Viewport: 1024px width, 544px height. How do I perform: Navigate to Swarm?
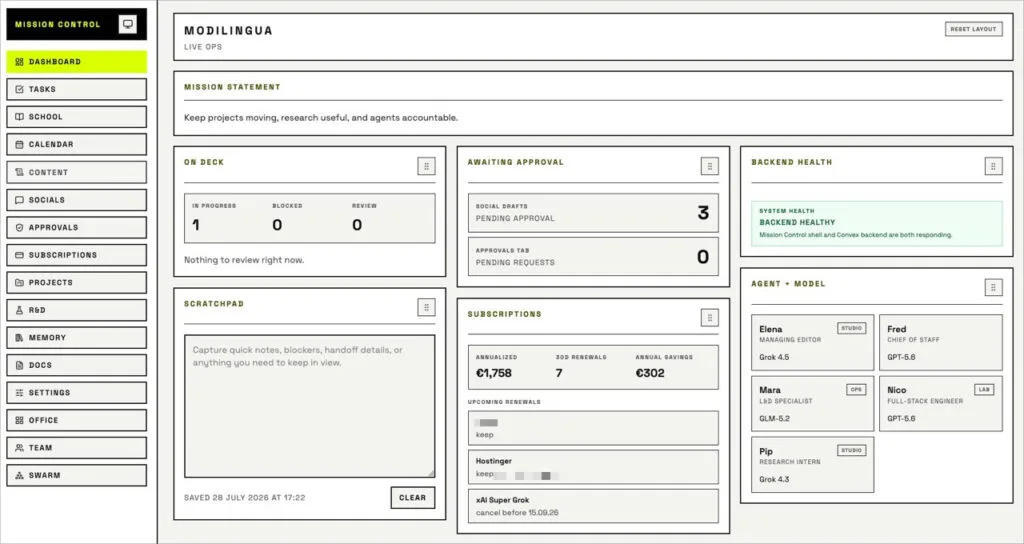[76, 475]
